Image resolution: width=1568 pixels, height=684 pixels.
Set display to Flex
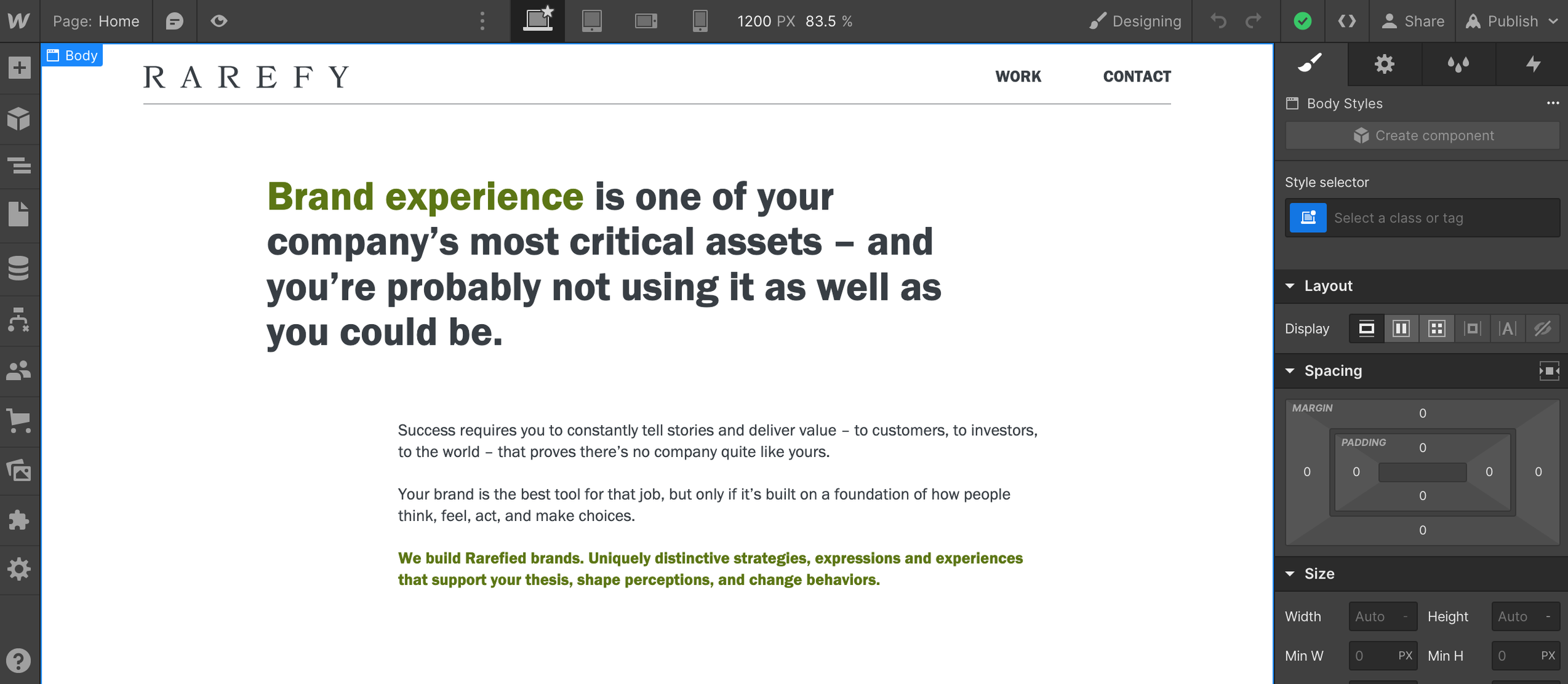(x=1401, y=329)
